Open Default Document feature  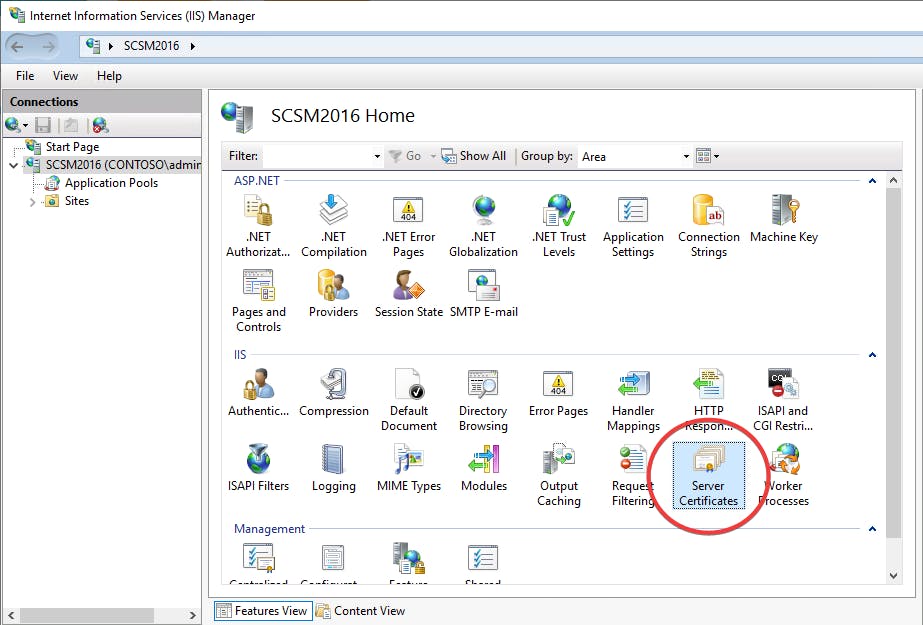point(409,400)
